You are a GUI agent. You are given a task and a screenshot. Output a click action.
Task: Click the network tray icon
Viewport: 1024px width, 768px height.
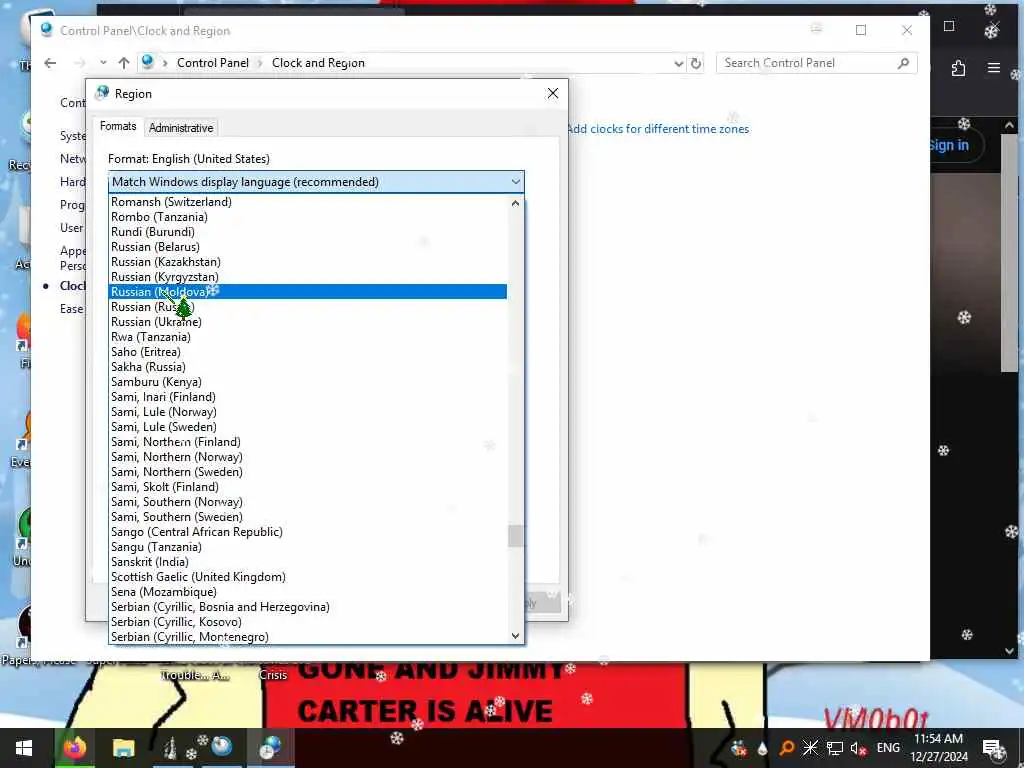(835, 748)
